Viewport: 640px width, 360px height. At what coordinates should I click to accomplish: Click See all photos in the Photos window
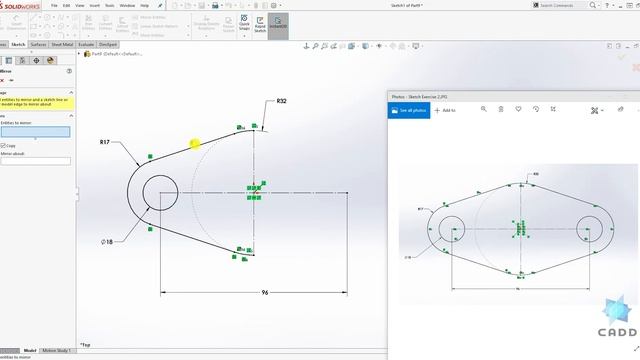tap(409, 111)
